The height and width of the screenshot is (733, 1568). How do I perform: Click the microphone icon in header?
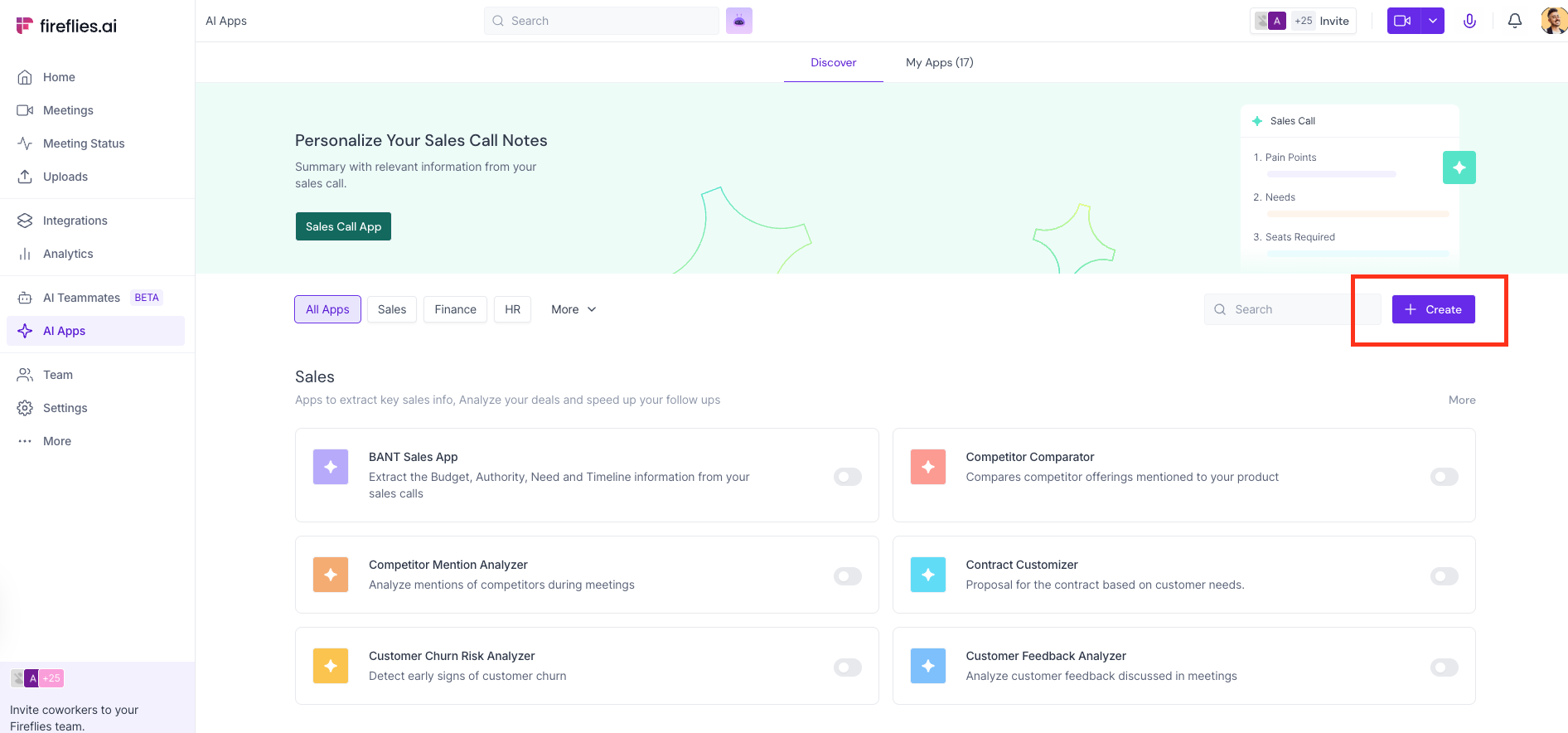coord(1469,21)
